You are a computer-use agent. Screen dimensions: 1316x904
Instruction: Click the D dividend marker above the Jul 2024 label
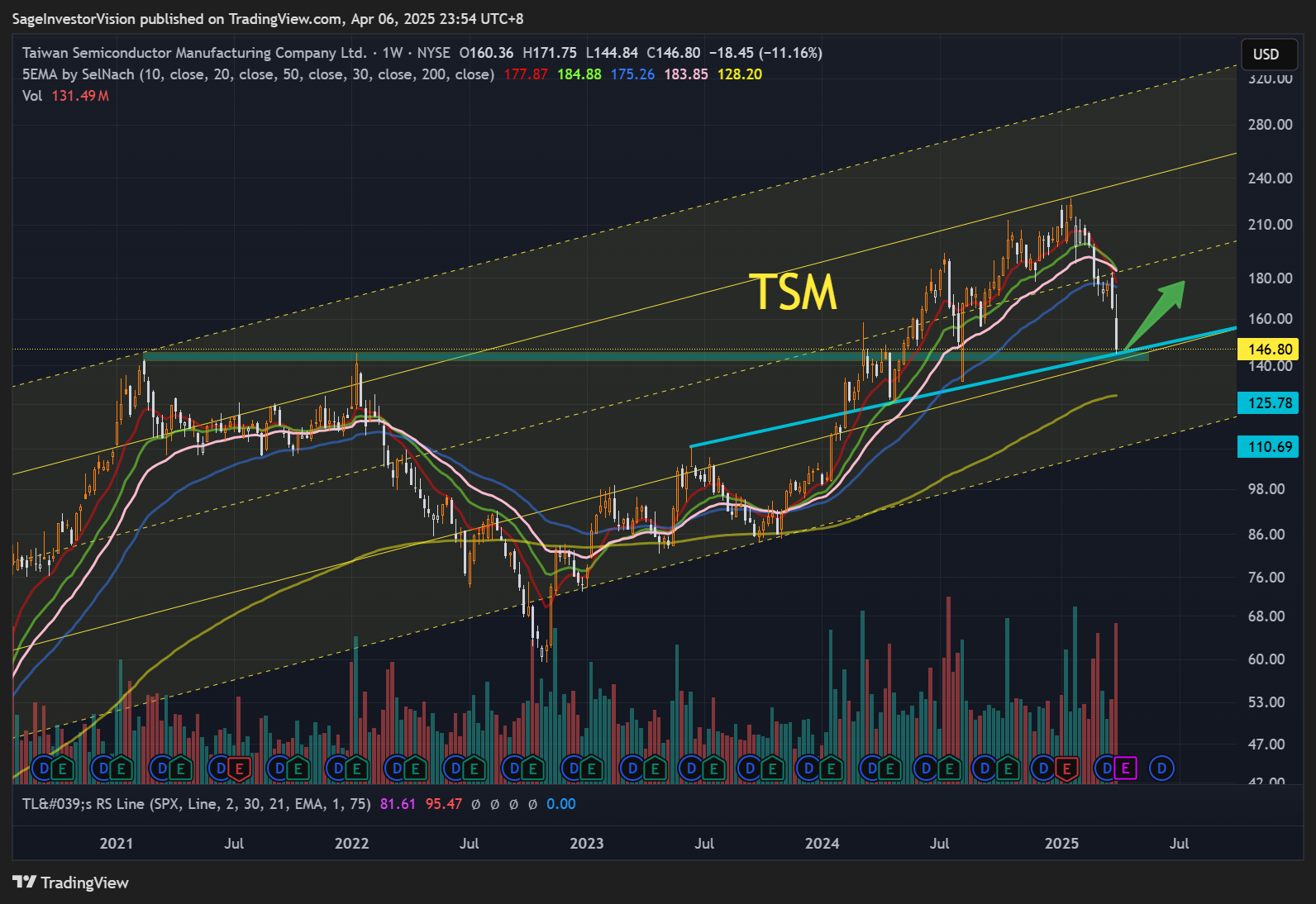click(927, 769)
